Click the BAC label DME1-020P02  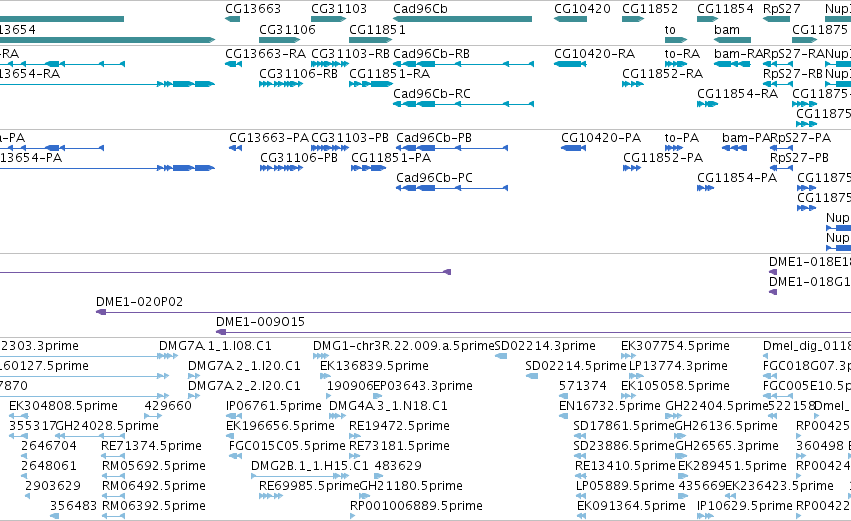tap(139, 302)
